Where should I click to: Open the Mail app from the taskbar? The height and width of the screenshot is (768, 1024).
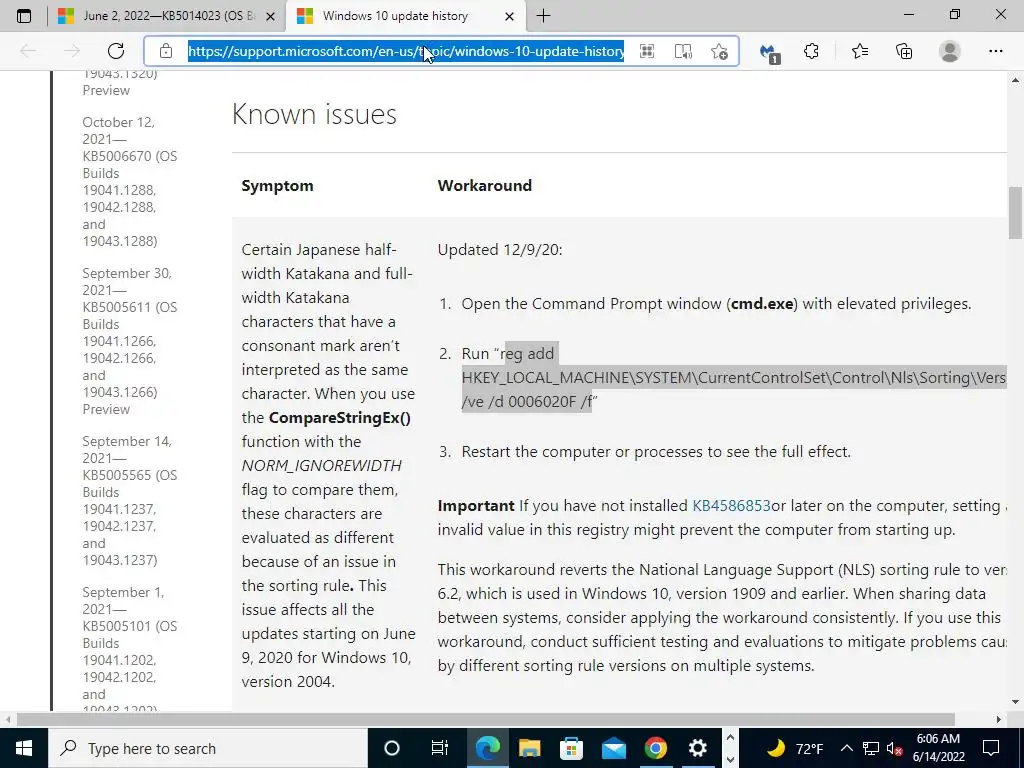click(x=614, y=748)
